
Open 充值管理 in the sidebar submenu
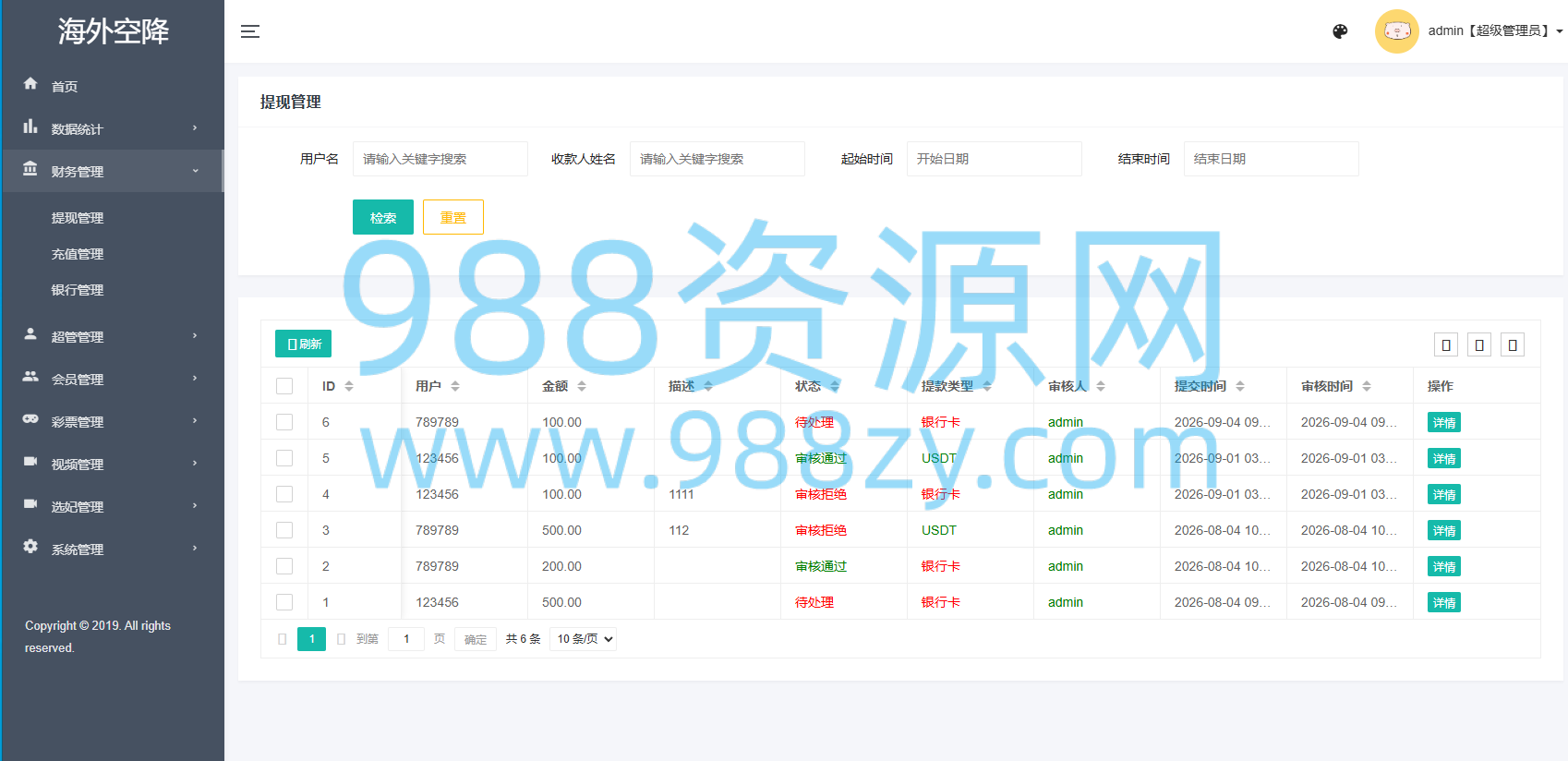pos(78,254)
